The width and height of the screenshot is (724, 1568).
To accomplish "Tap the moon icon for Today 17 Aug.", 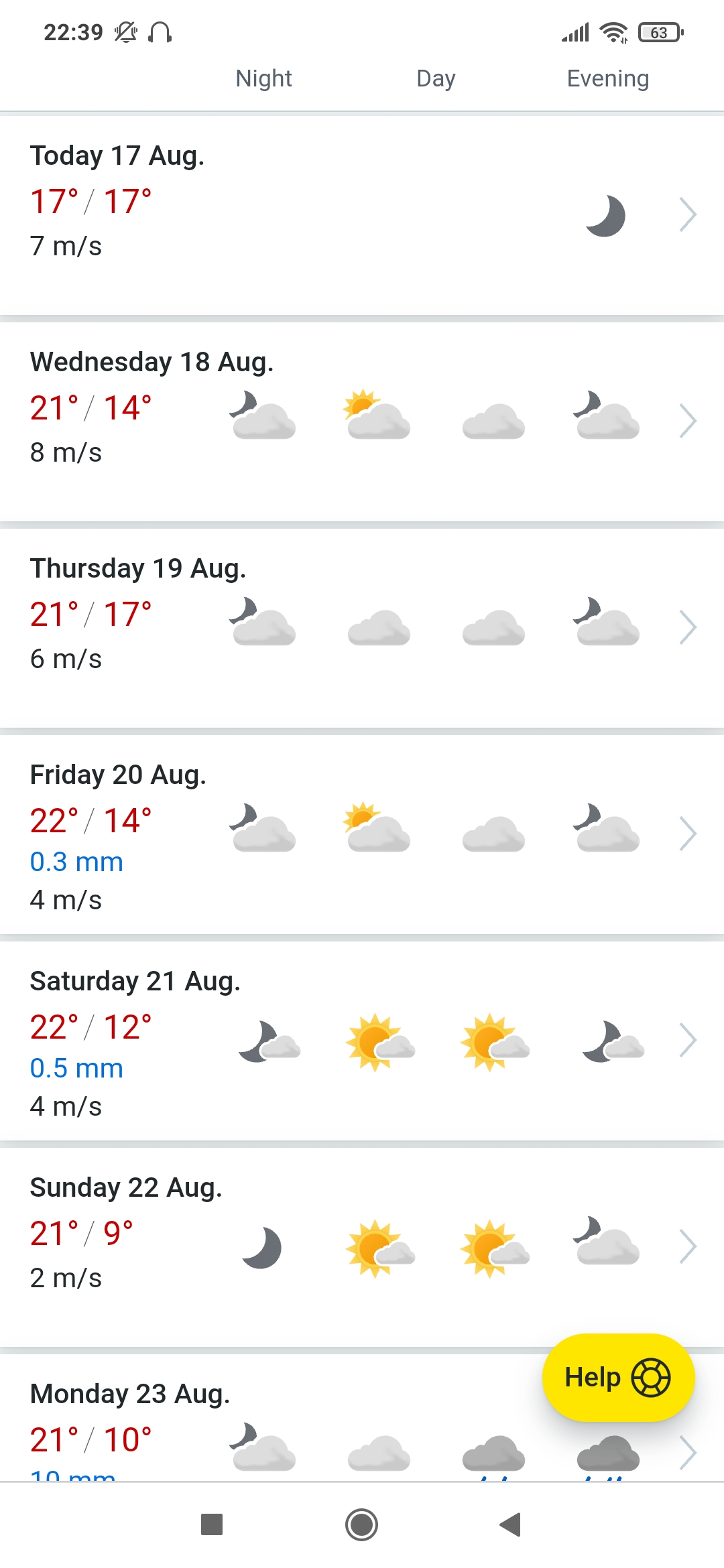I will pyautogui.click(x=605, y=216).
